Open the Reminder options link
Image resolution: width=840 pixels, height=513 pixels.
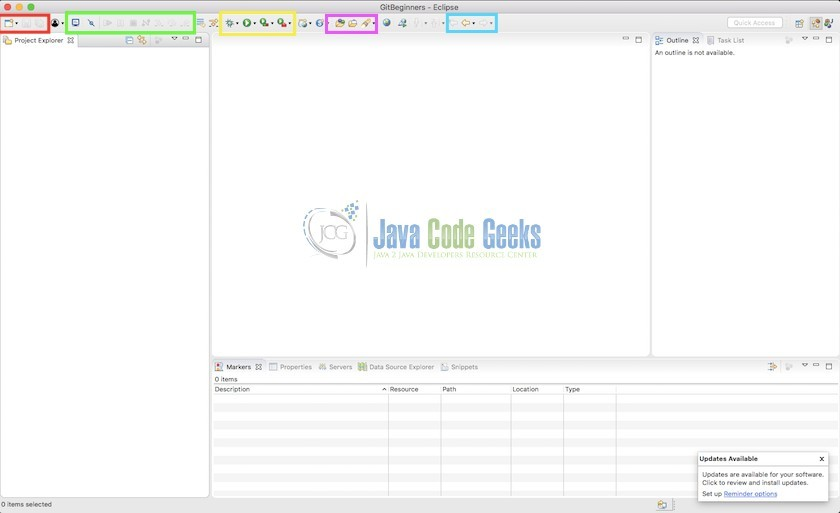point(750,494)
